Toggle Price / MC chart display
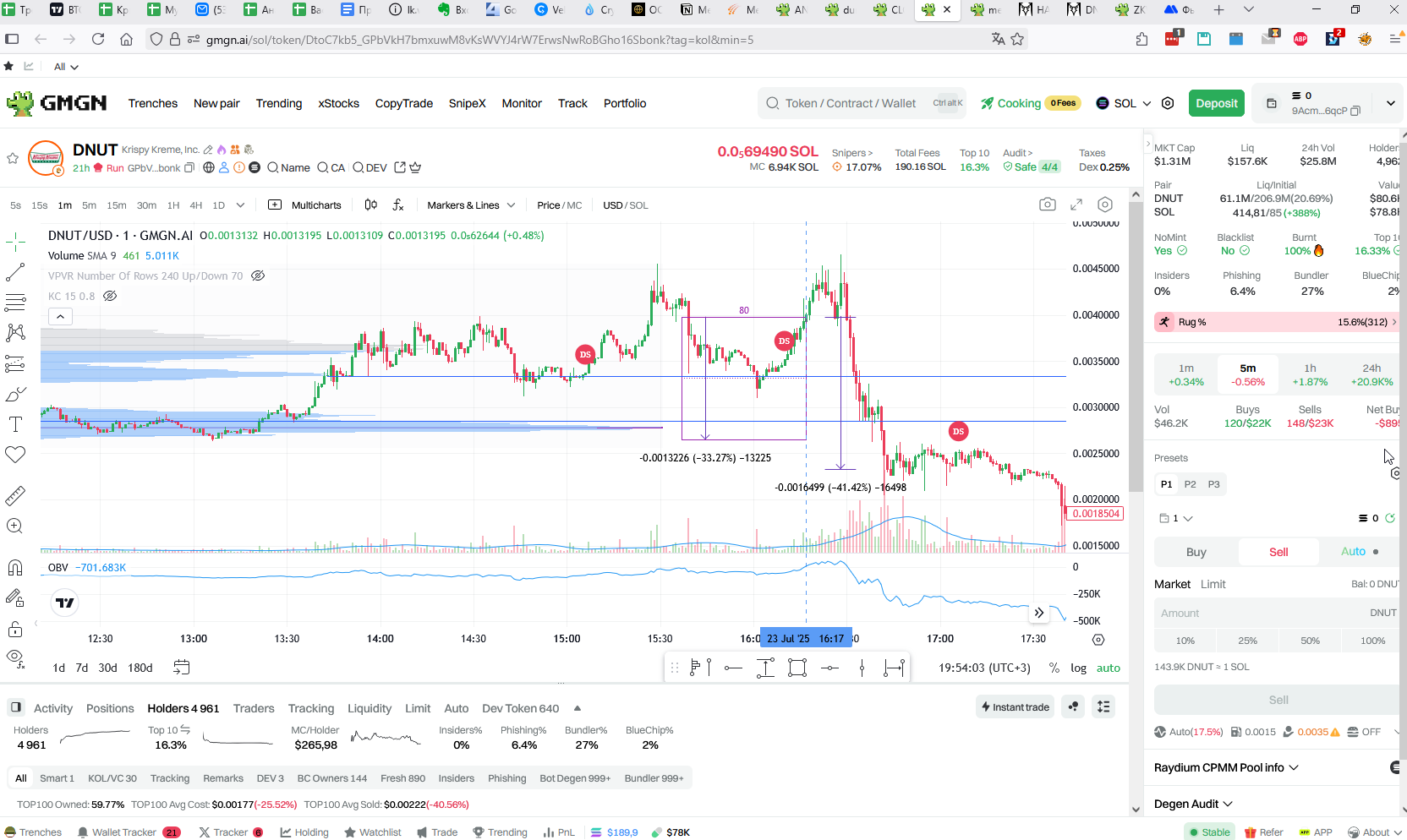The height and width of the screenshot is (840, 1407). [x=559, y=205]
